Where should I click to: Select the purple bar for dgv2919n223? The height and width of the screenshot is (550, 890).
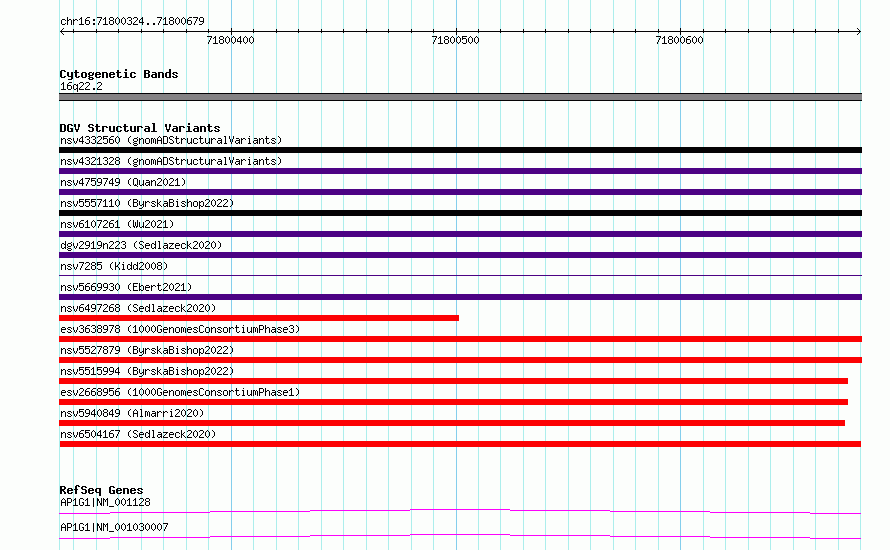point(460,255)
